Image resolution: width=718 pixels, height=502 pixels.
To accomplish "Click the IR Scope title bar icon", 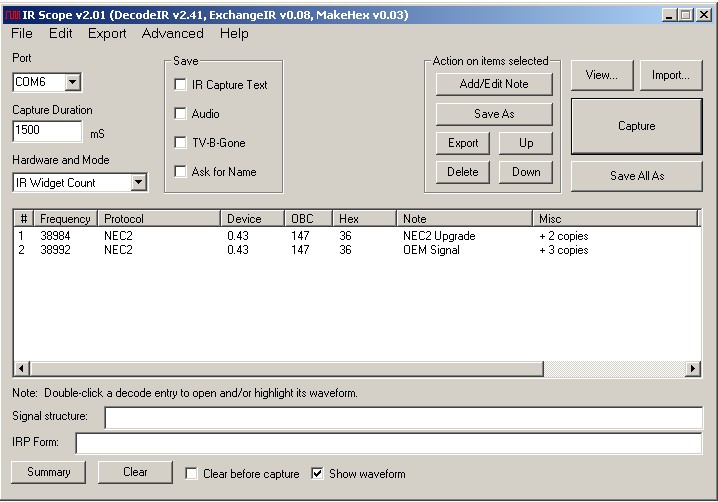I will click(12, 15).
